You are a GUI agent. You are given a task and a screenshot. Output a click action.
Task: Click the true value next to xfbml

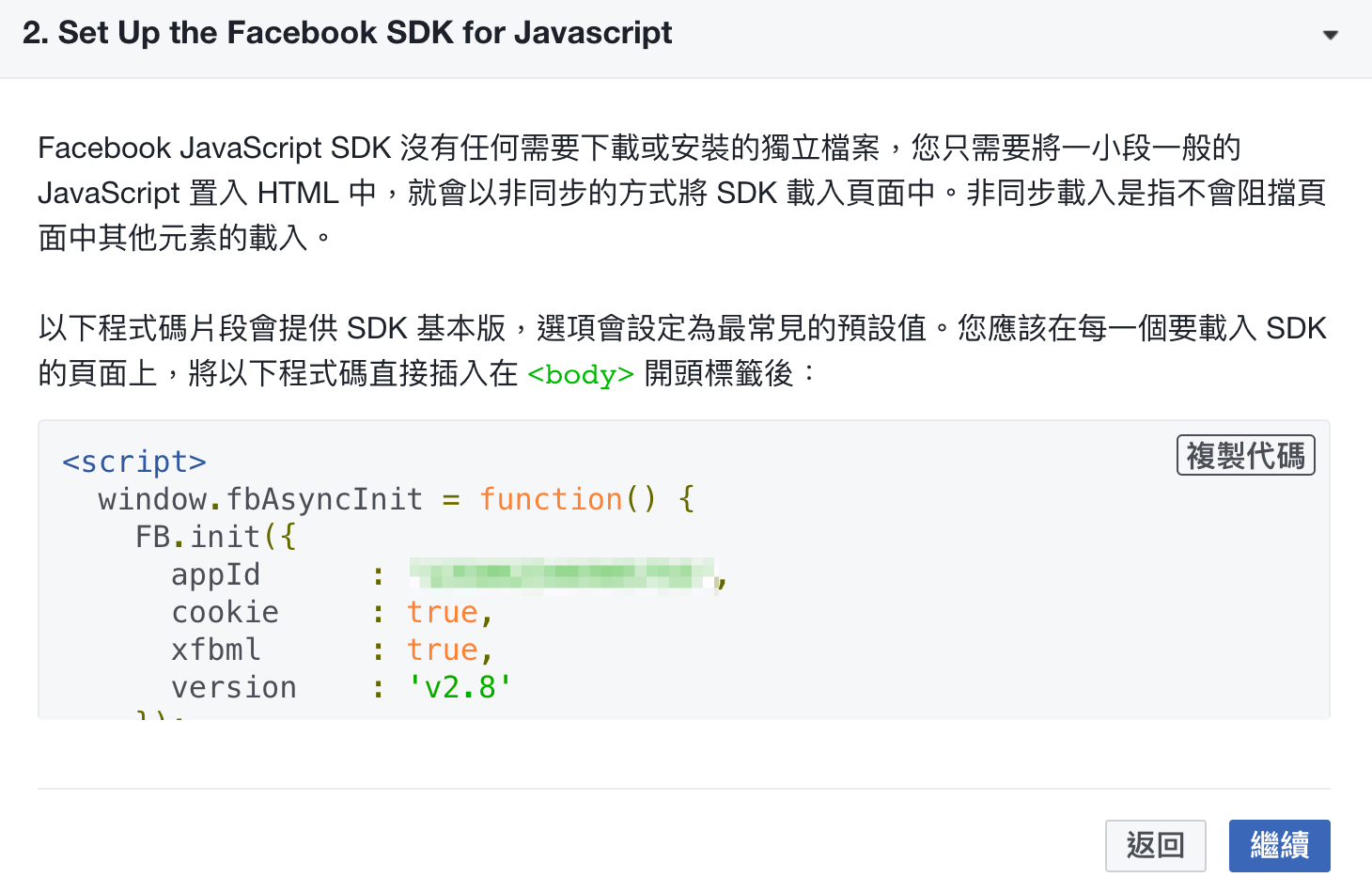tap(443, 650)
